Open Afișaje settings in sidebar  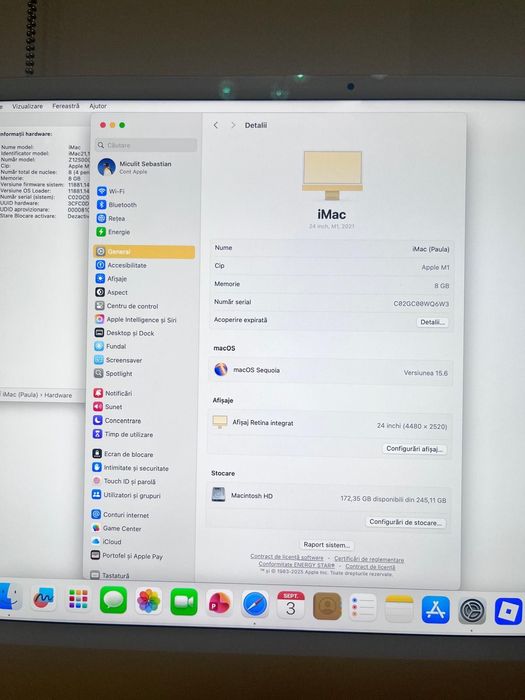(x=111, y=279)
